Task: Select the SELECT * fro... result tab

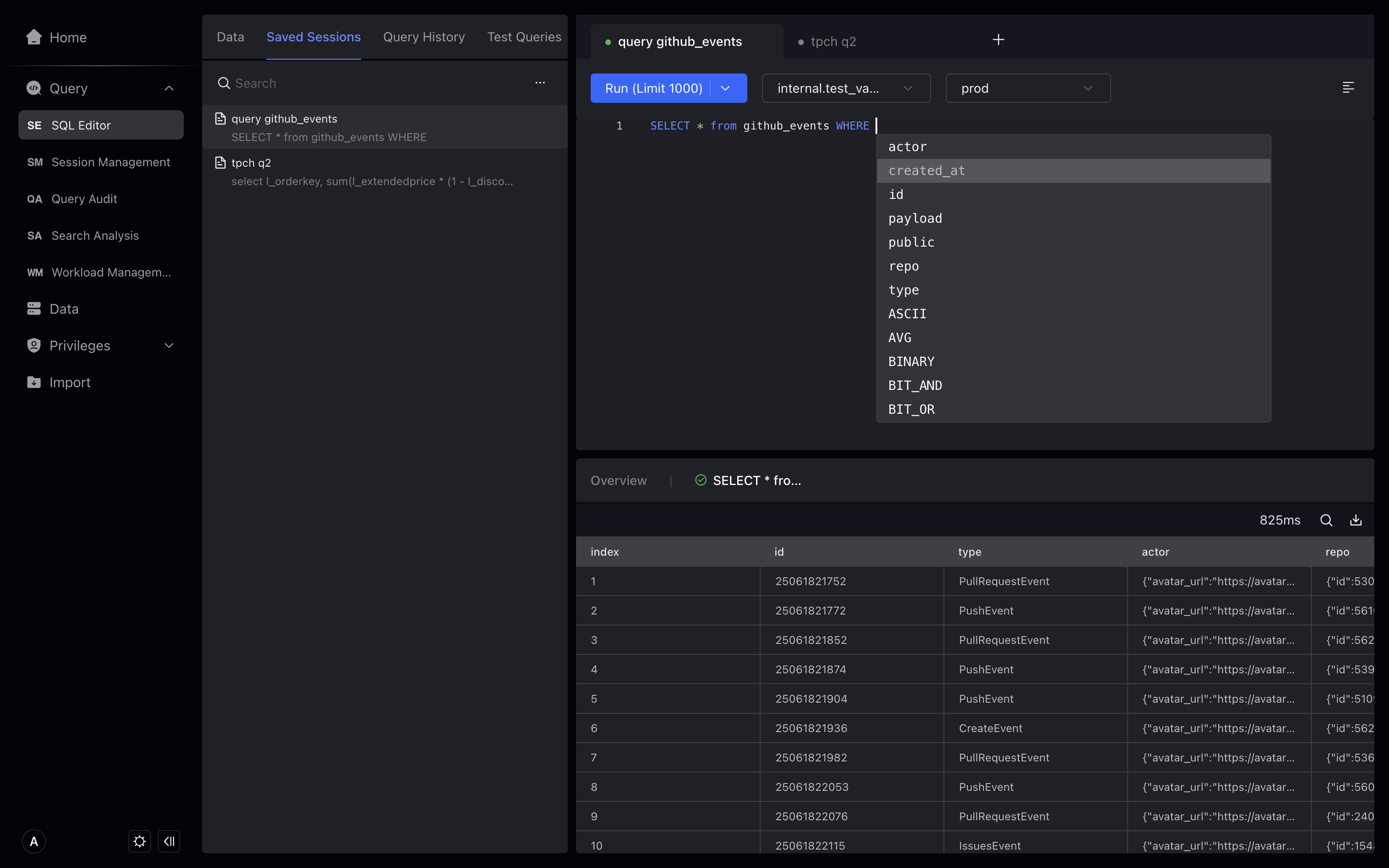Action: [x=748, y=480]
